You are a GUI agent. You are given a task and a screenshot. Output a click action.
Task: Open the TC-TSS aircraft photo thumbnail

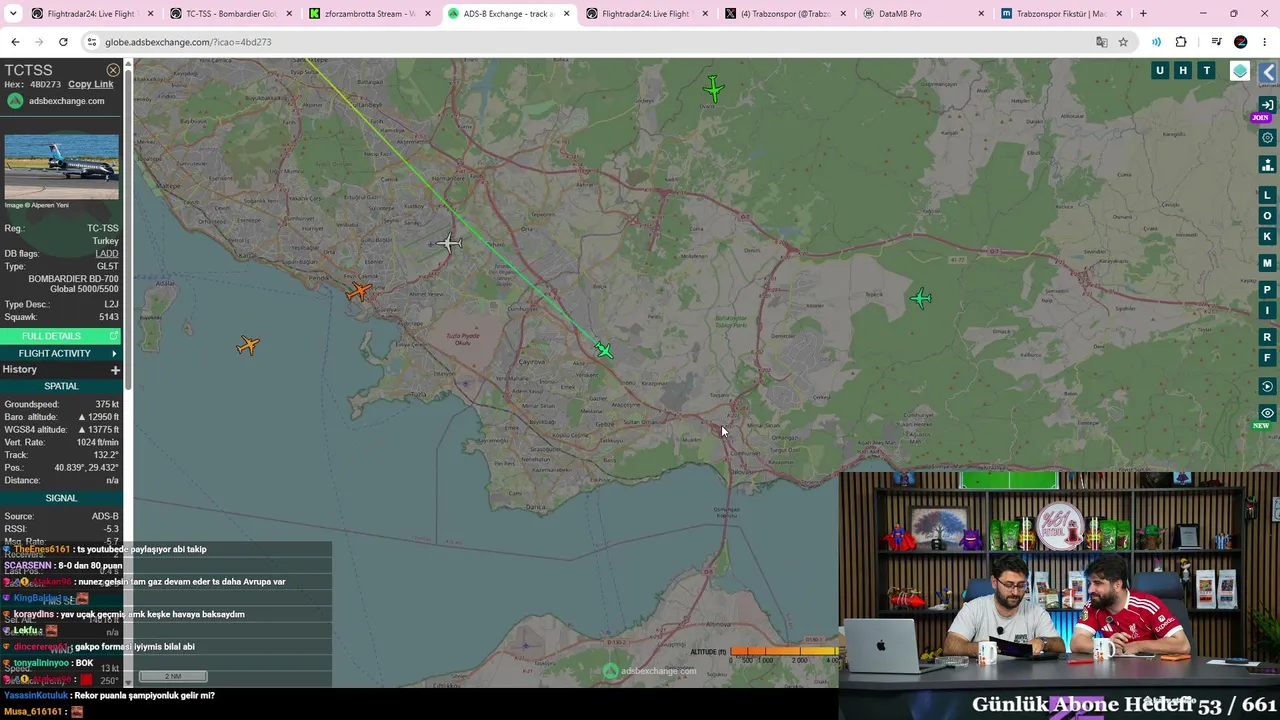61,167
